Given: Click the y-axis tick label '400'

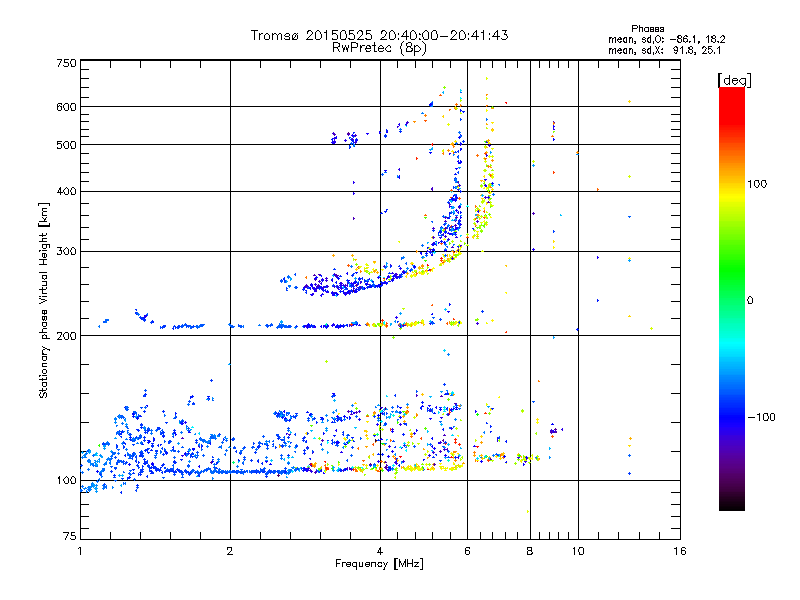Looking at the screenshot, I should point(66,192).
